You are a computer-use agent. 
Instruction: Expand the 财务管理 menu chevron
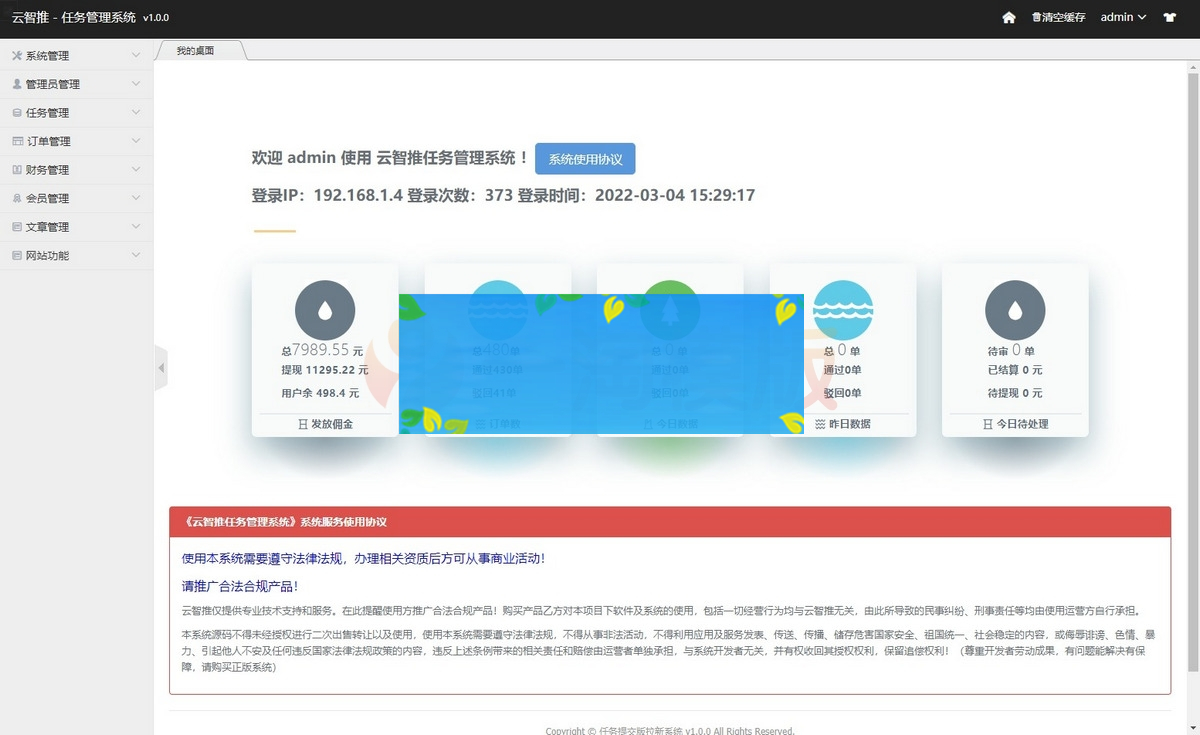tap(135, 169)
